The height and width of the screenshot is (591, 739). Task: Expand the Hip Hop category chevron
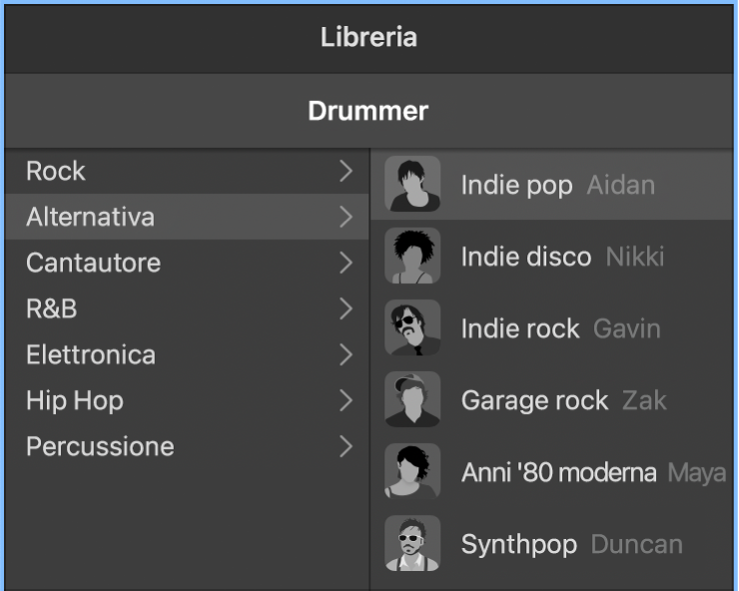click(x=346, y=401)
